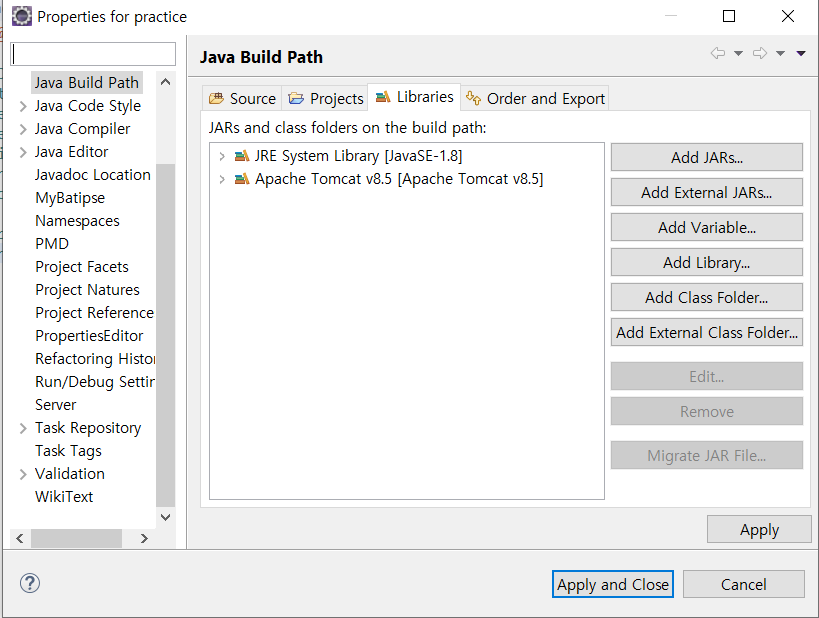Viewport: 819px width, 618px height.
Task: Click the Add Class Folder... button
Action: click(707, 297)
